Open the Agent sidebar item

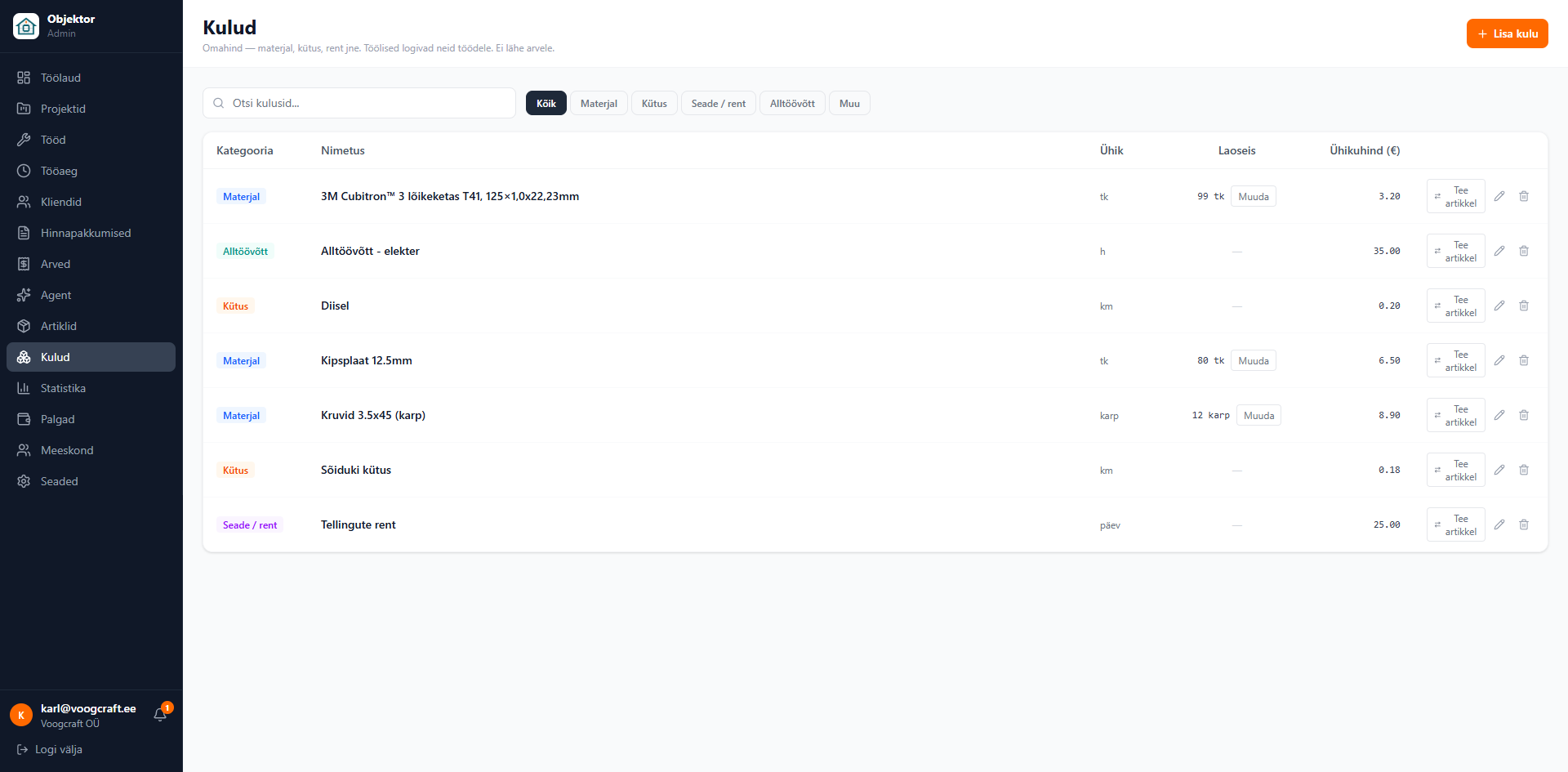coord(91,295)
